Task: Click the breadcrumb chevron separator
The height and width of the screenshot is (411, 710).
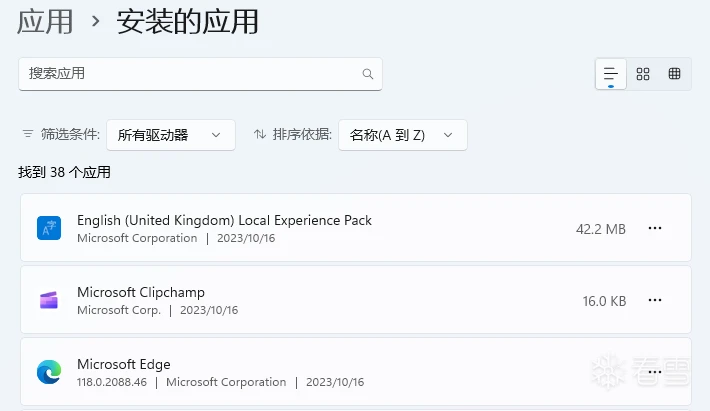Action: click(x=95, y=21)
